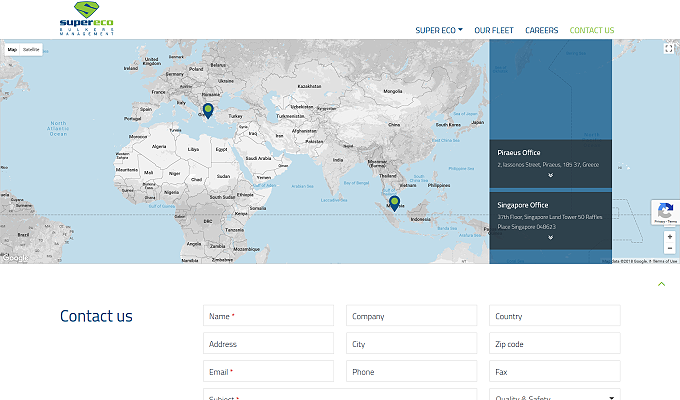Open map Terms of Use link

664,261
